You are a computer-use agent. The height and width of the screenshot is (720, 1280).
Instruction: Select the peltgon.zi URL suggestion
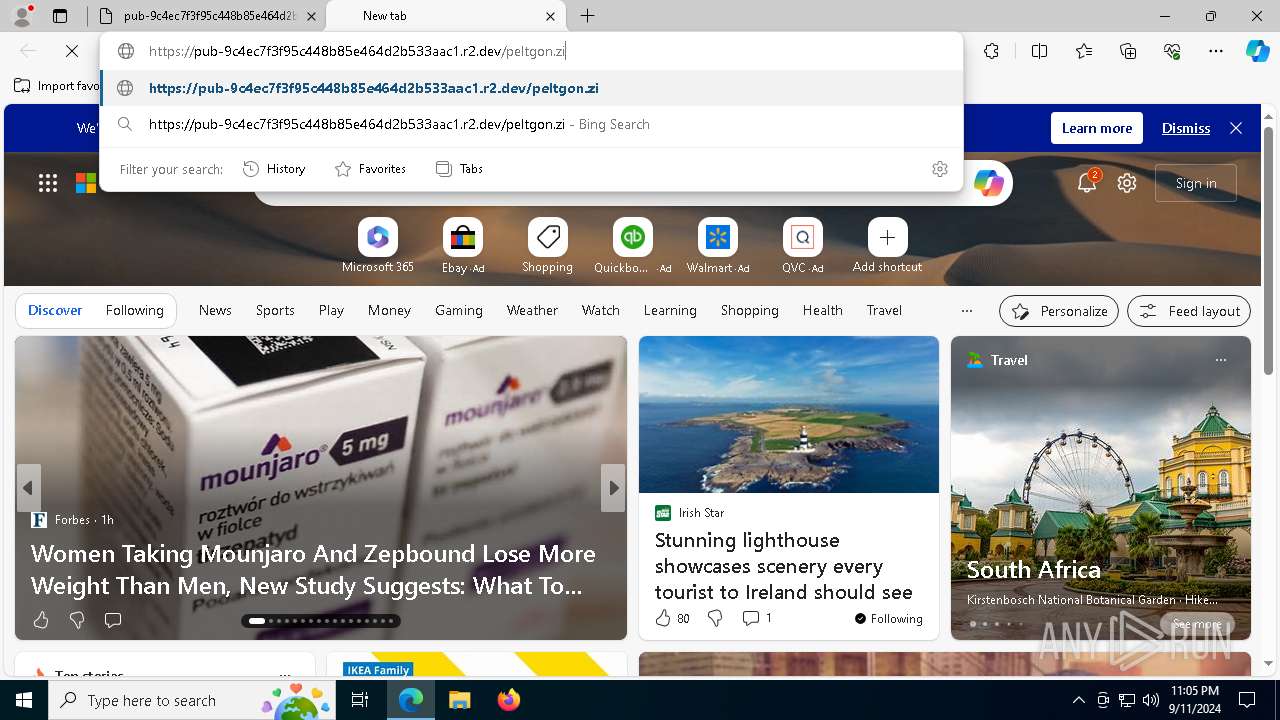click(532, 88)
